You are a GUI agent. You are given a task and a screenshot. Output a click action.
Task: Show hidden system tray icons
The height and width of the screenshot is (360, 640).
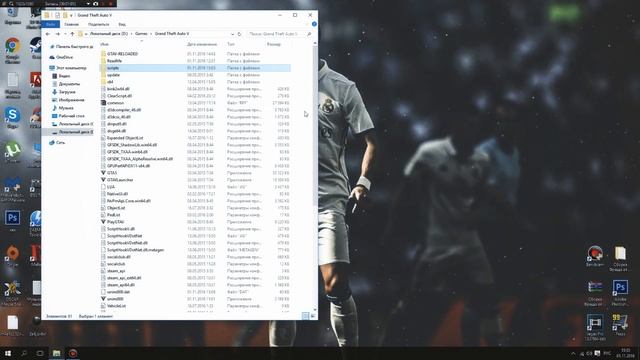tap(573, 353)
